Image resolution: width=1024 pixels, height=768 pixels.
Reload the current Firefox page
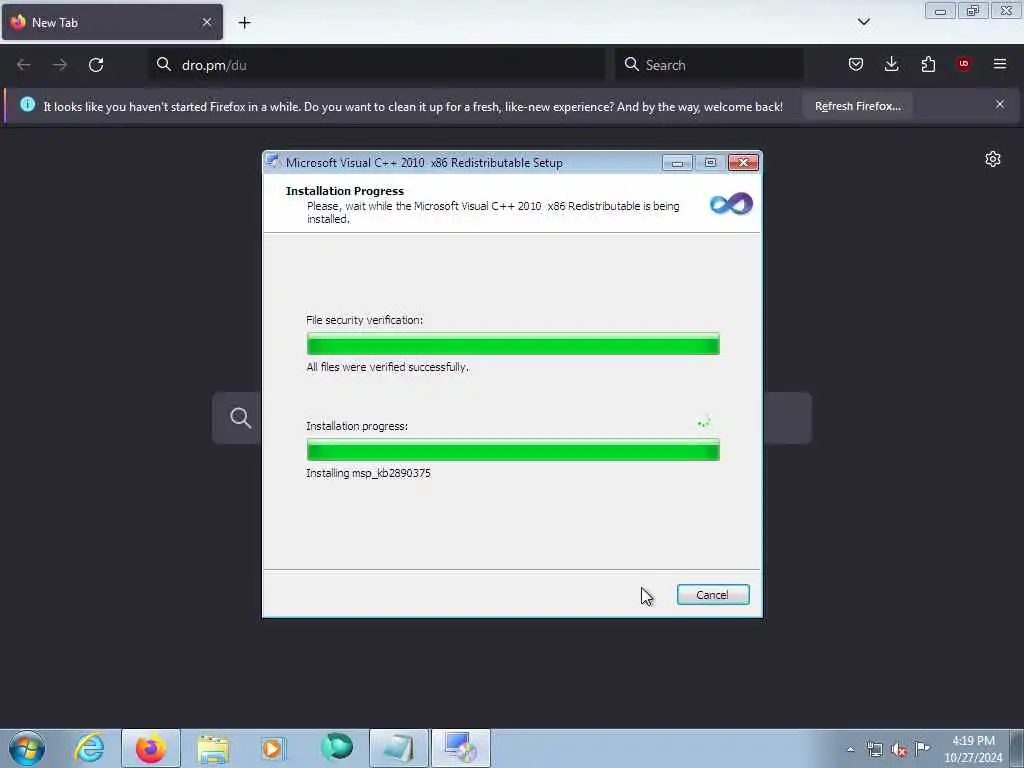pyautogui.click(x=96, y=65)
